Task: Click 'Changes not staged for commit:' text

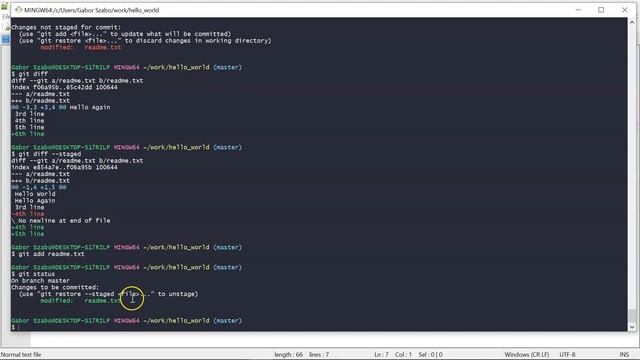Action: tap(66, 27)
